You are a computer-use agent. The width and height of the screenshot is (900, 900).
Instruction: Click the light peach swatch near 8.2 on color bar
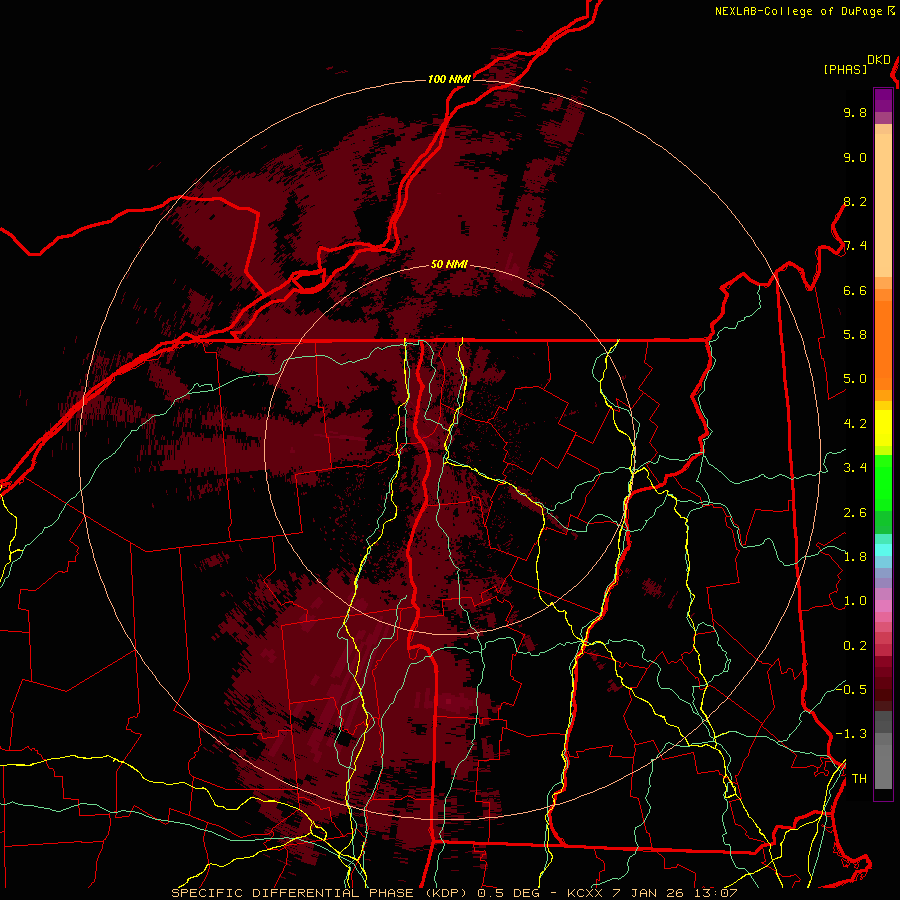point(883,207)
